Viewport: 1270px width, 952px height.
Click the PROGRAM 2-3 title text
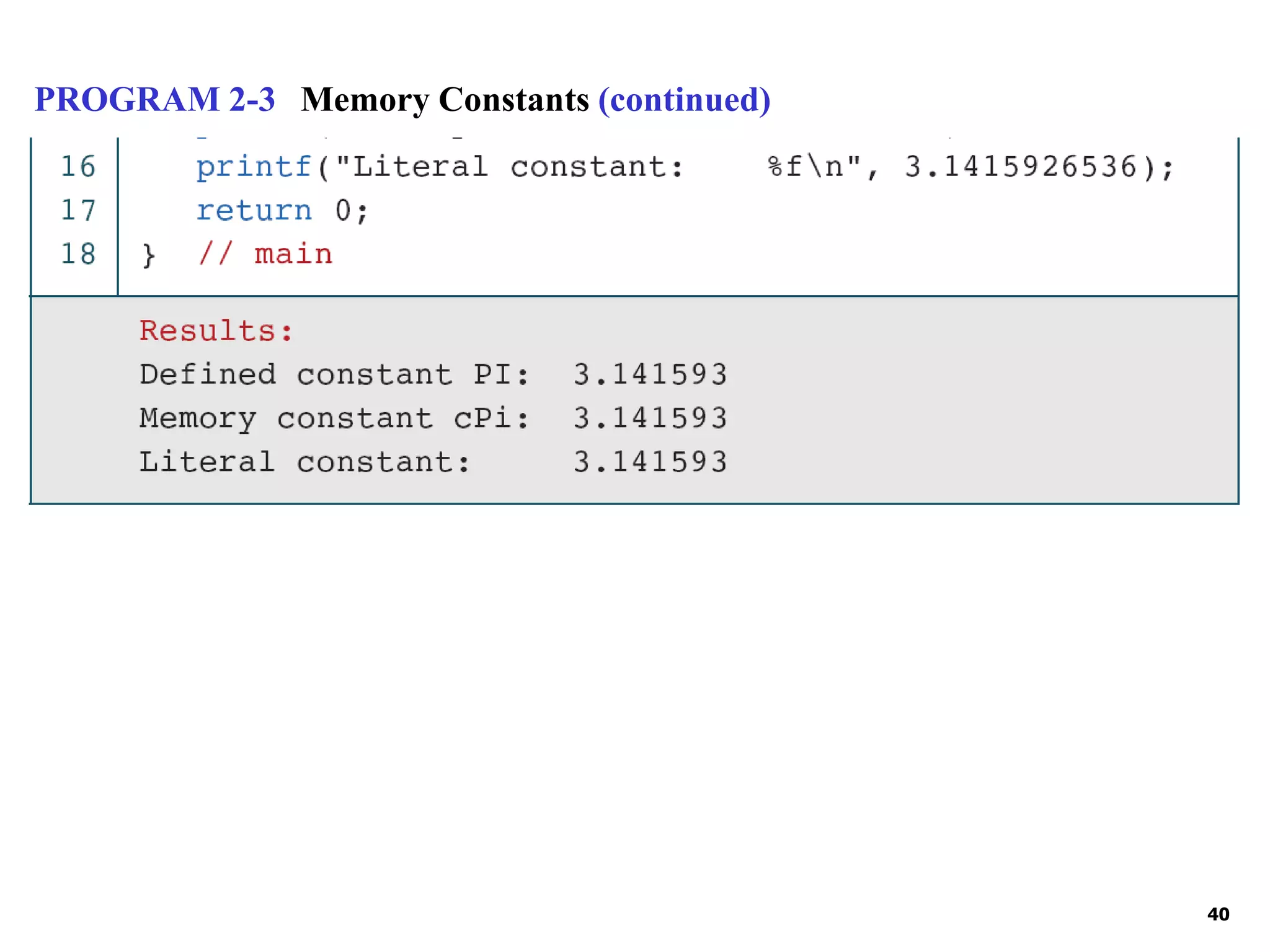coord(154,100)
